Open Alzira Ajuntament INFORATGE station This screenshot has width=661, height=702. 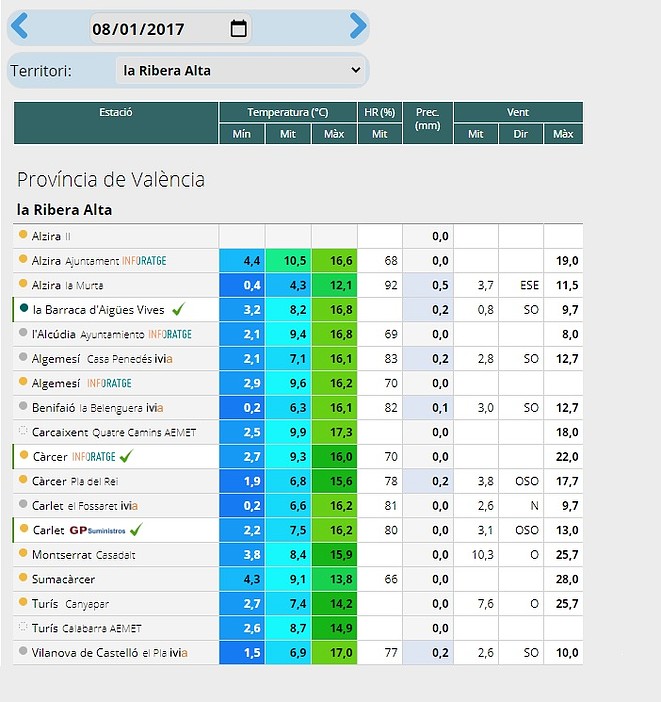99,261
